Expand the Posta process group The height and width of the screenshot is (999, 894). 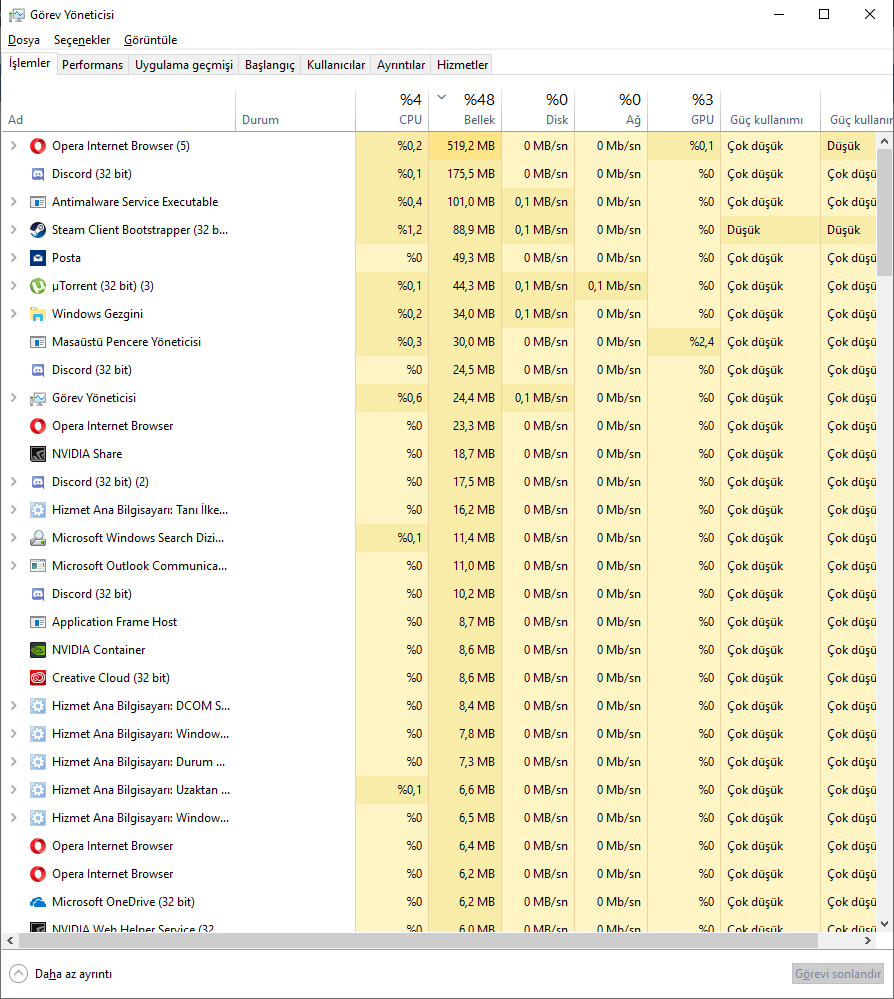coord(13,258)
